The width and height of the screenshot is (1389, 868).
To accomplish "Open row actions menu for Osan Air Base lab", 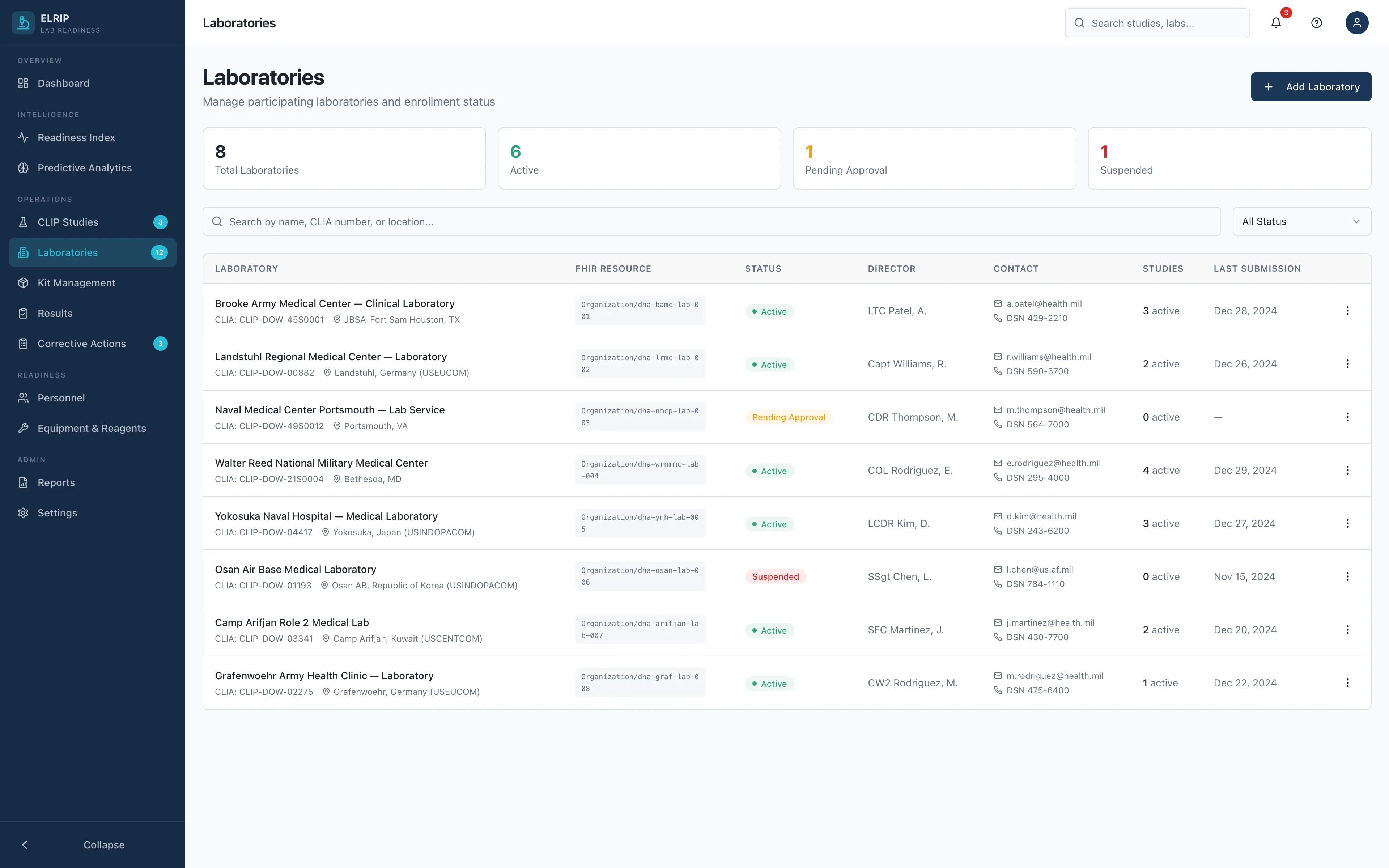I will click(1347, 576).
